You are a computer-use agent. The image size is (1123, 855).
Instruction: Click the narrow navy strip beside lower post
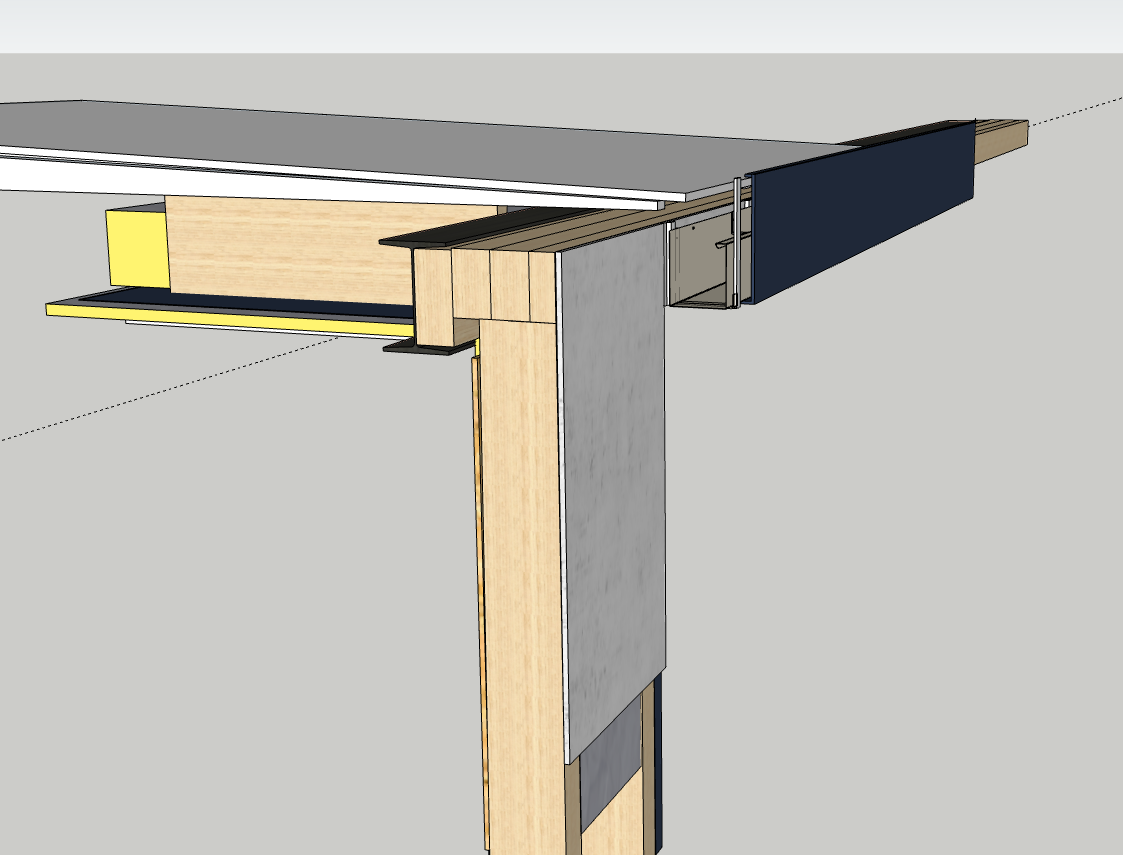pos(658,760)
